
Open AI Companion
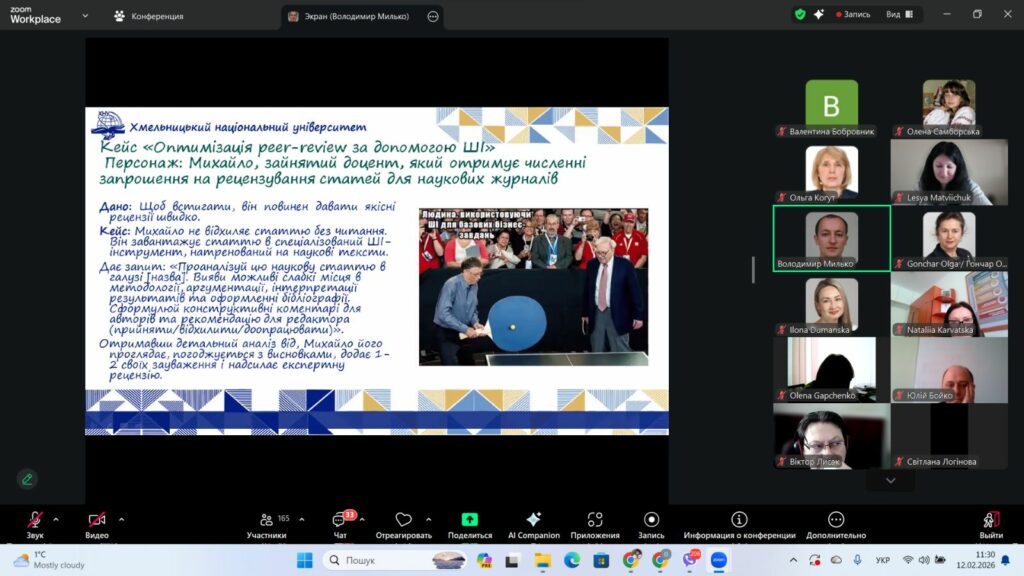pyautogui.click(x=533, y=521)
